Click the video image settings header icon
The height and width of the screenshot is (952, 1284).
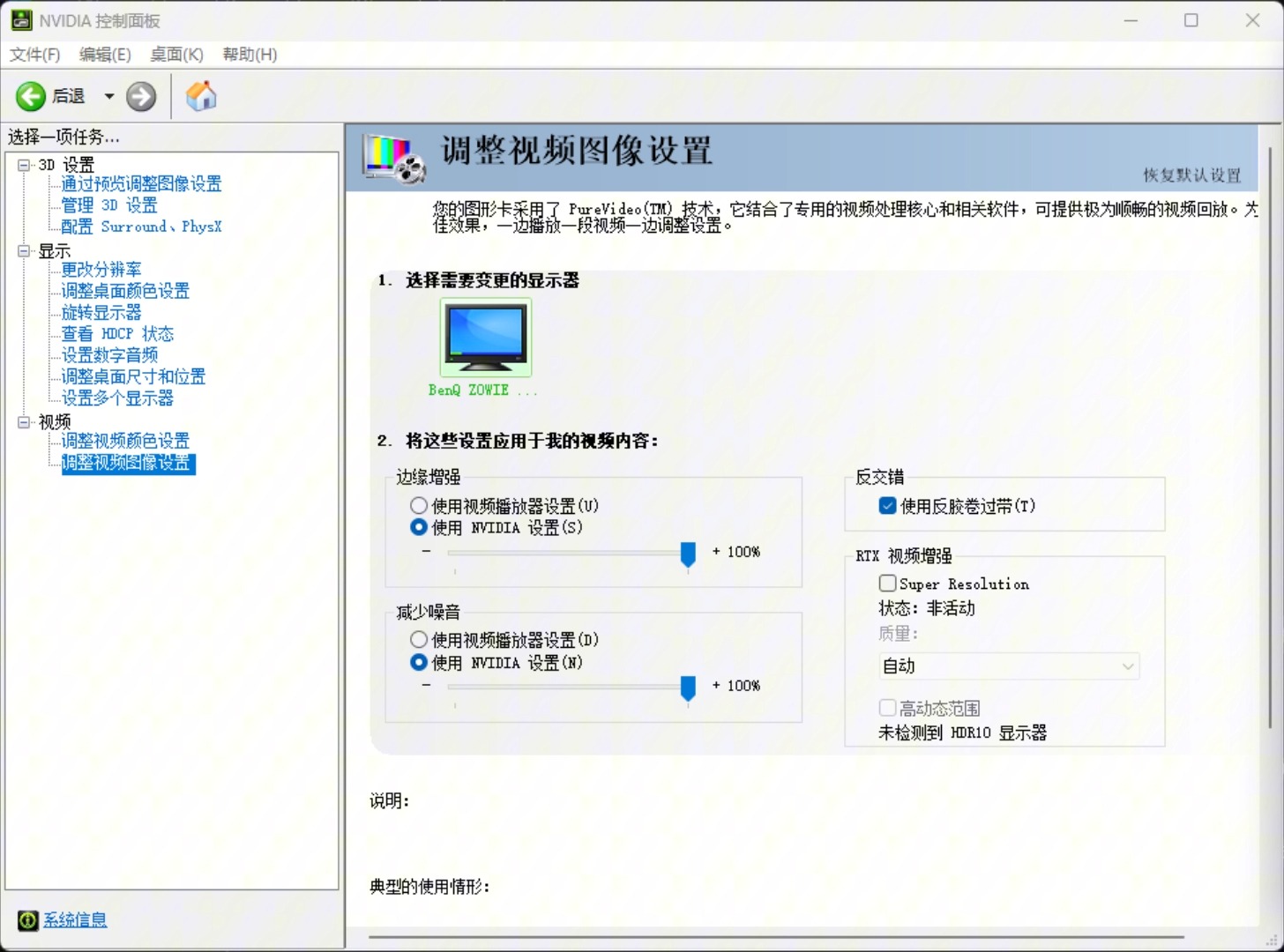394,159
